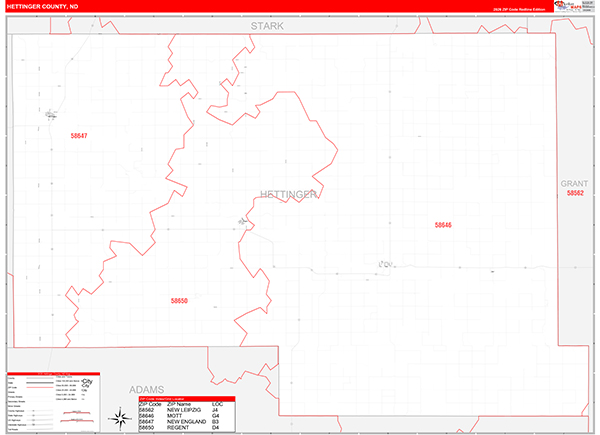Image resolution: width=600 pixels, height=435 pixels.
Task: Click the MOTT row in ZIP index table
Action: tap(187, 415)
